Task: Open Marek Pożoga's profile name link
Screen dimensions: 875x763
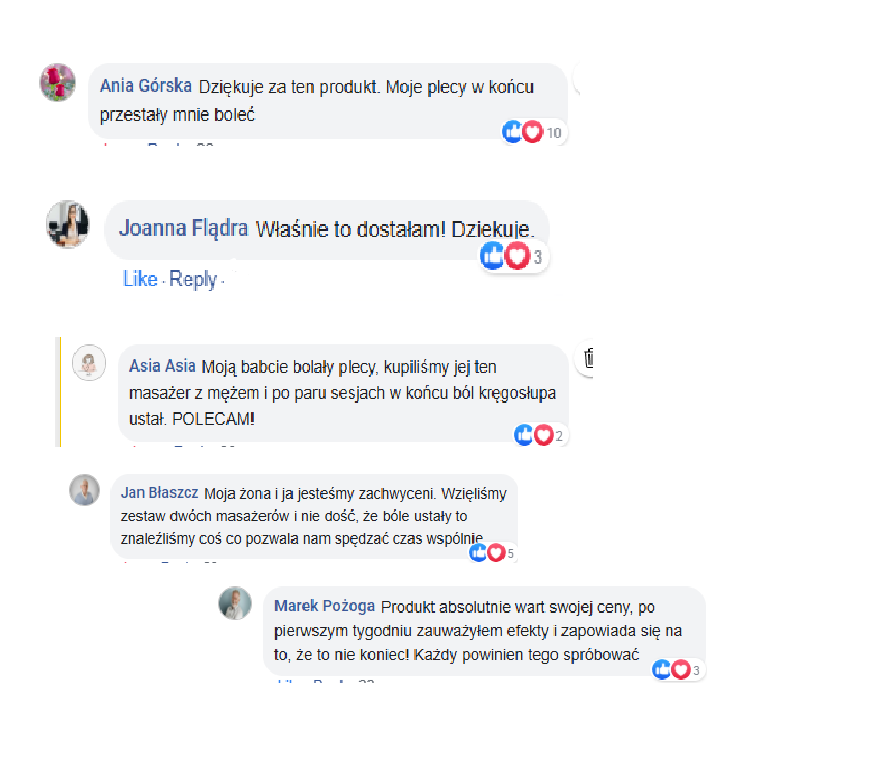Action: point(325,606)
